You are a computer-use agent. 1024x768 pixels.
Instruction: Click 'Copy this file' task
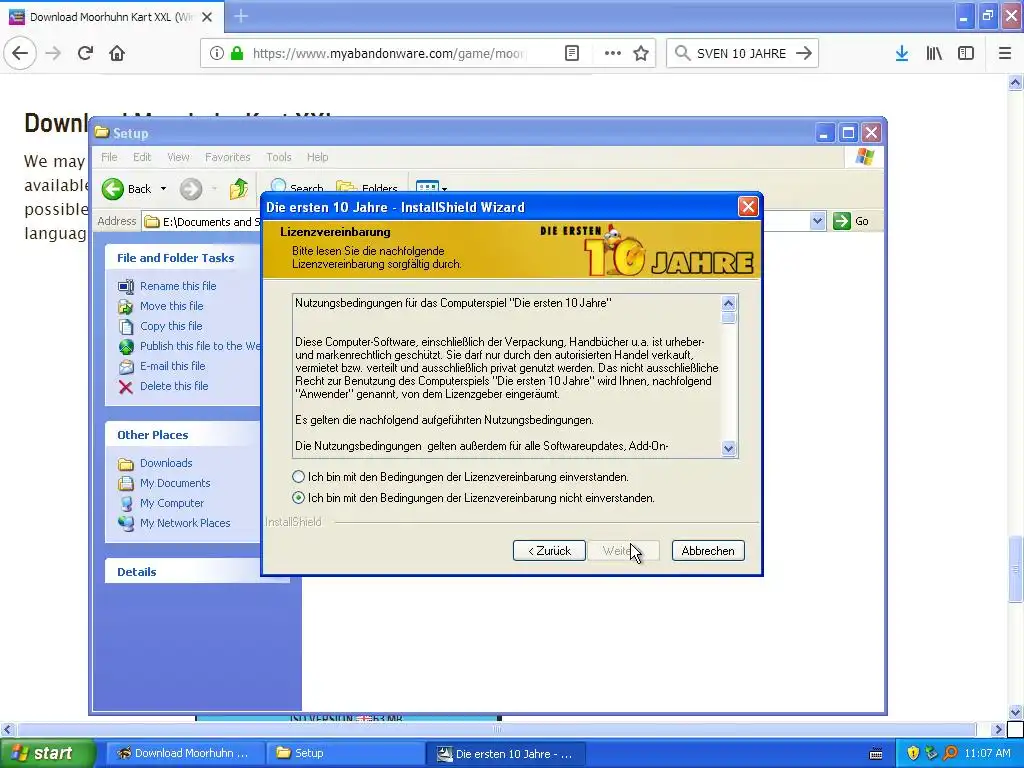[171, 326]
